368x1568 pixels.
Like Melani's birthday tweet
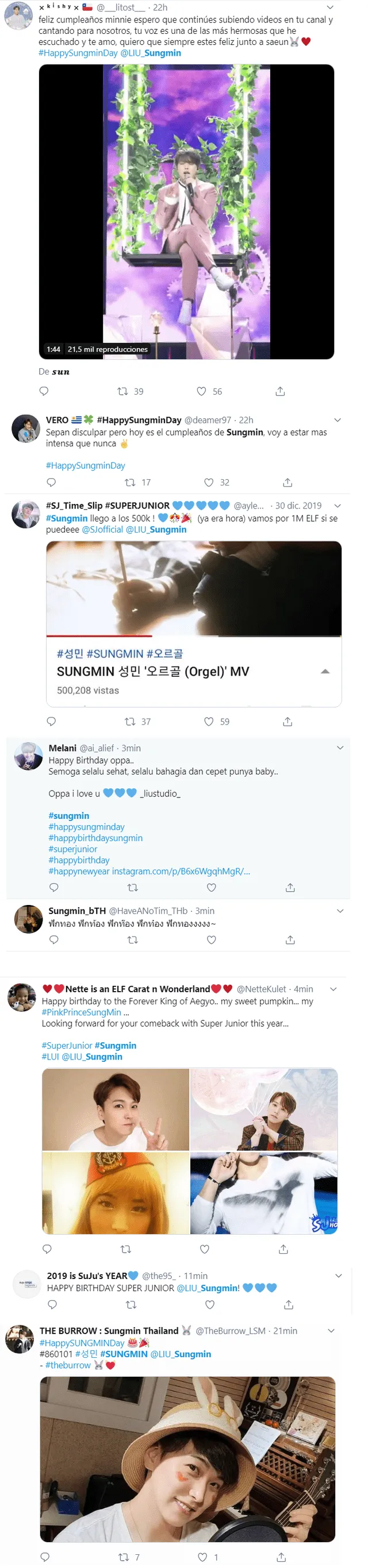click(212, 888)
